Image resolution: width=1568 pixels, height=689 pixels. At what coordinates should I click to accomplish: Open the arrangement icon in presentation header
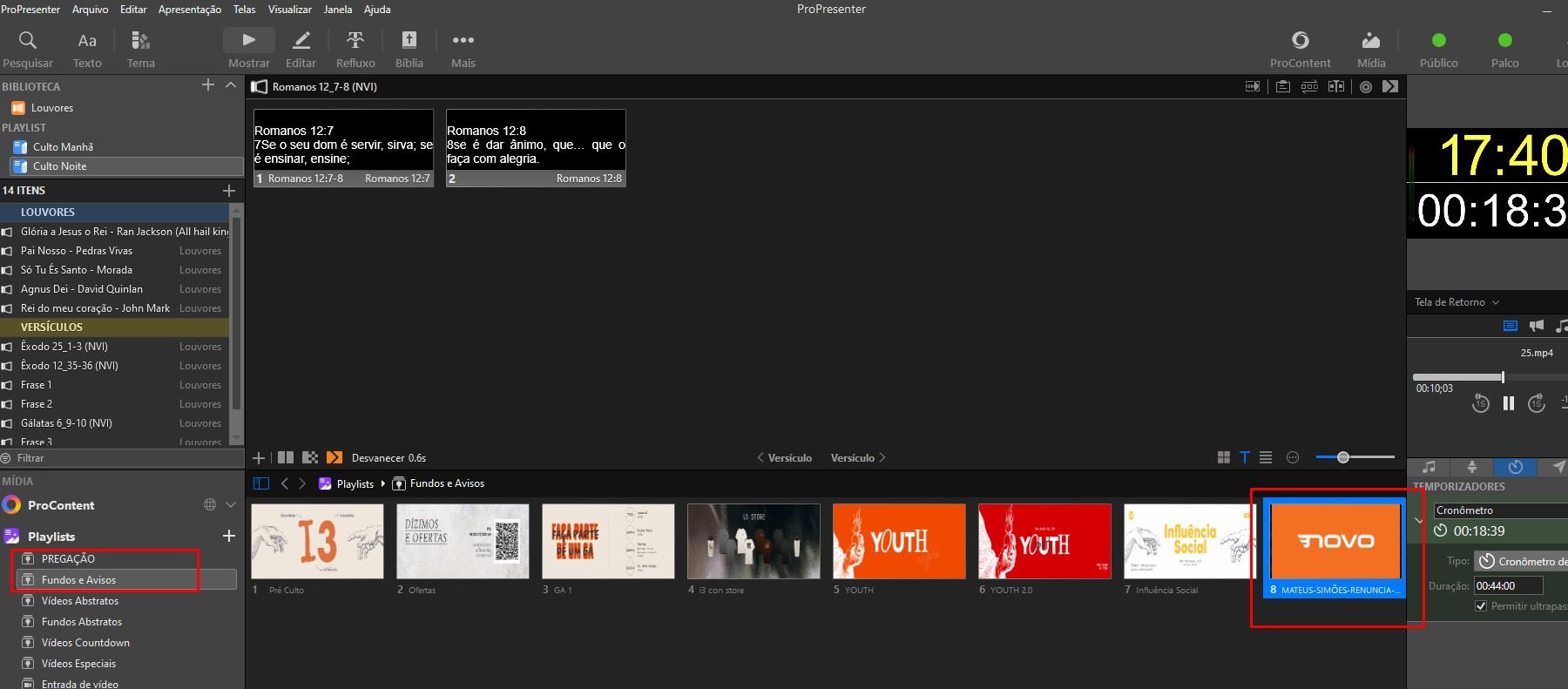click(1309, 86)
